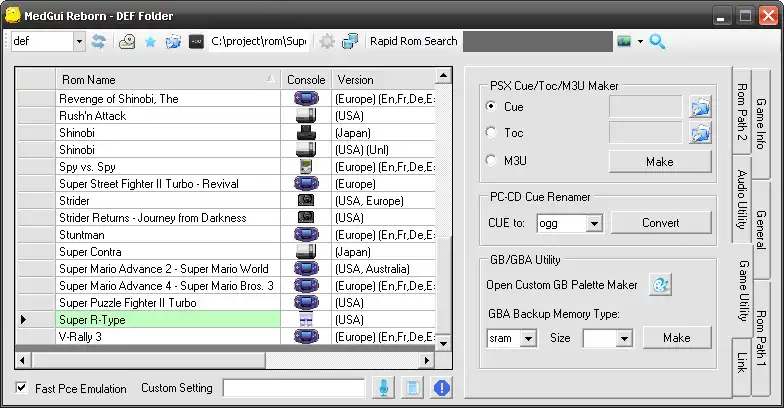Click the horizontal scrollbar thumb
Screen dimensions: 784x408
(x=149, y=360)
